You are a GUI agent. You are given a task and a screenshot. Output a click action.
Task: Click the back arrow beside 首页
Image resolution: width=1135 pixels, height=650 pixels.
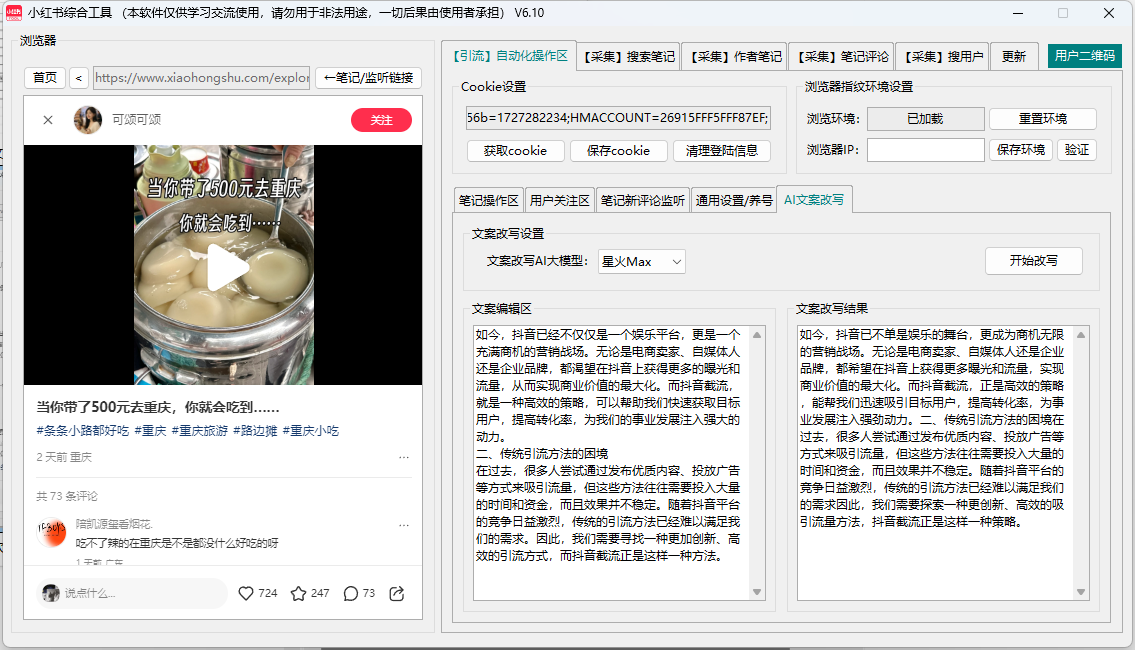pos(79,77)
